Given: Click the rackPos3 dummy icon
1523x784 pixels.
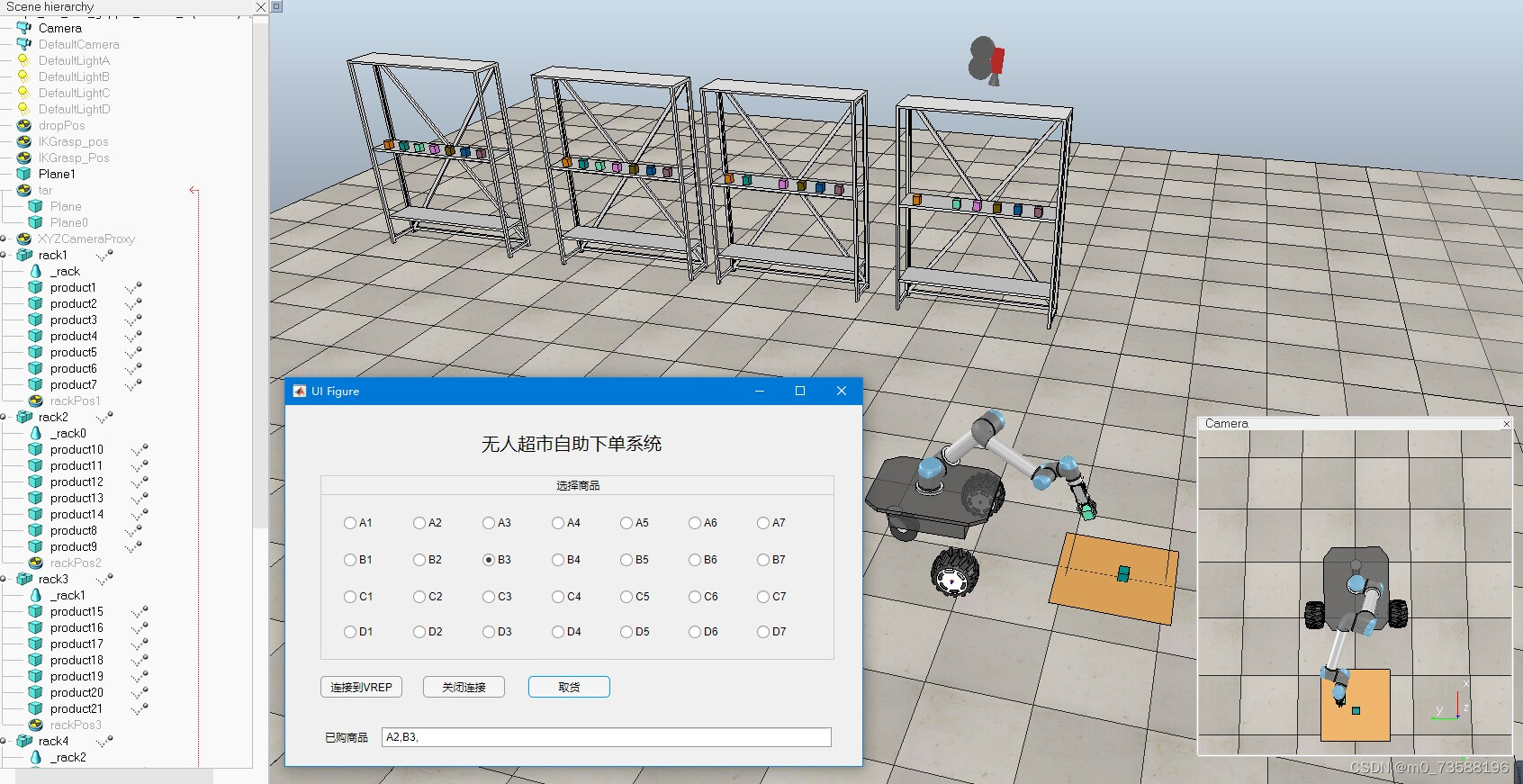Looking at the screenshot, I should click(35, 725).
